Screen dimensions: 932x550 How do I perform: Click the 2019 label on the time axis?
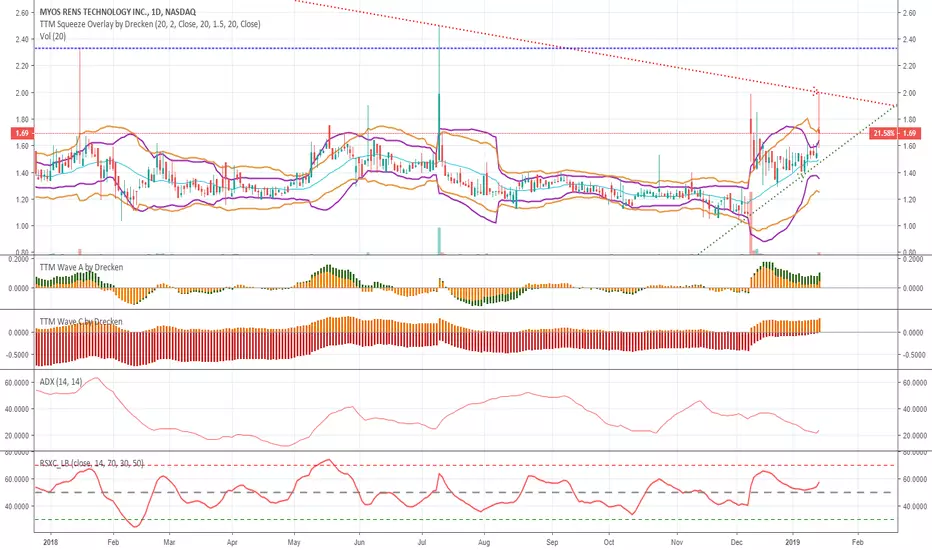(792, 542)
